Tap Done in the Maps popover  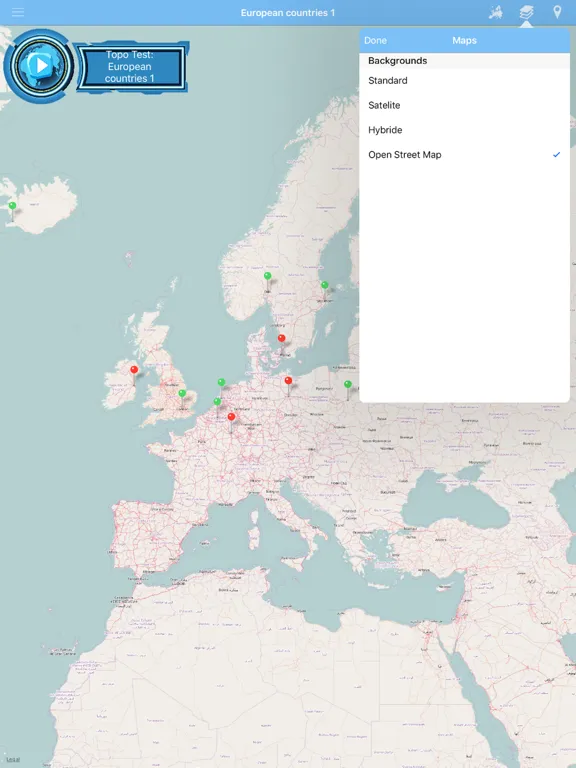375,41
